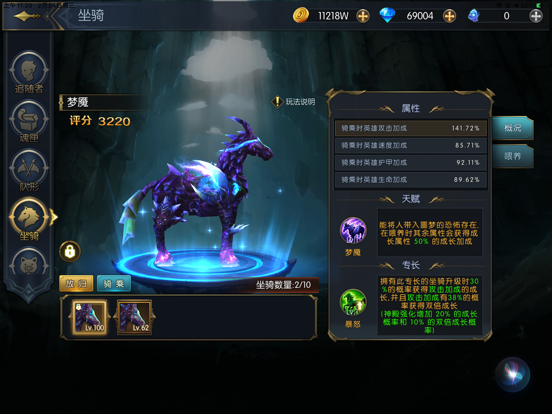Click the back arrow beside 坐骑 title
The height and width of the screenshot is (414, 552).
27,16
